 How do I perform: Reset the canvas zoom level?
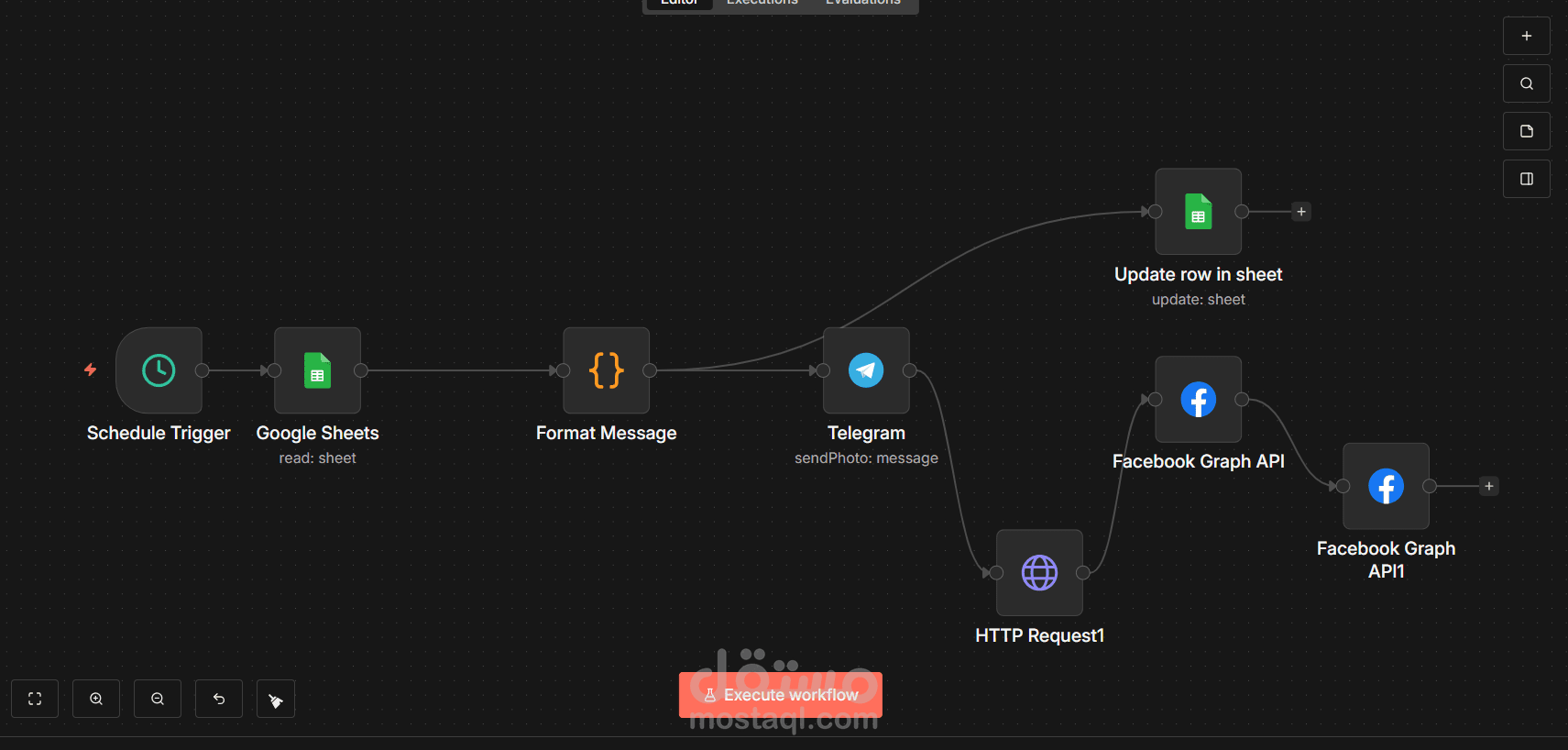pyautogui.click(x=219, y=699)
